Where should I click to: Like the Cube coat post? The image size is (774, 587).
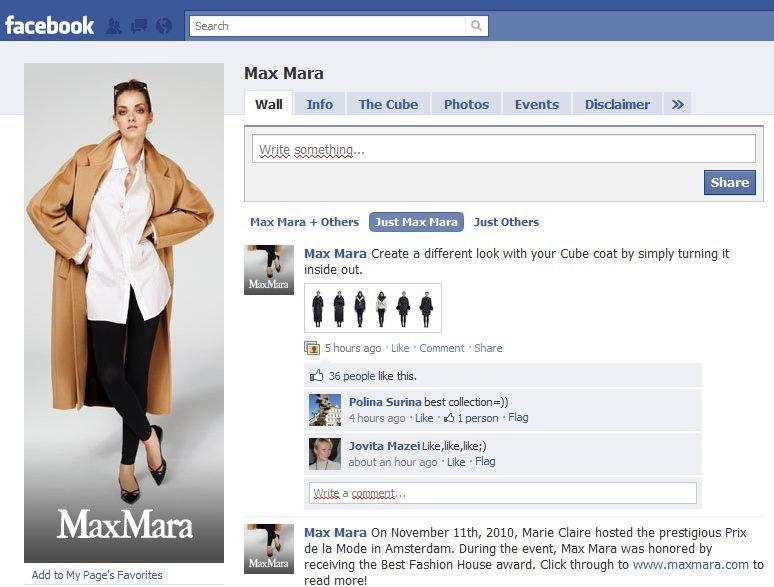pyautogui.click(x=400, y=348)
